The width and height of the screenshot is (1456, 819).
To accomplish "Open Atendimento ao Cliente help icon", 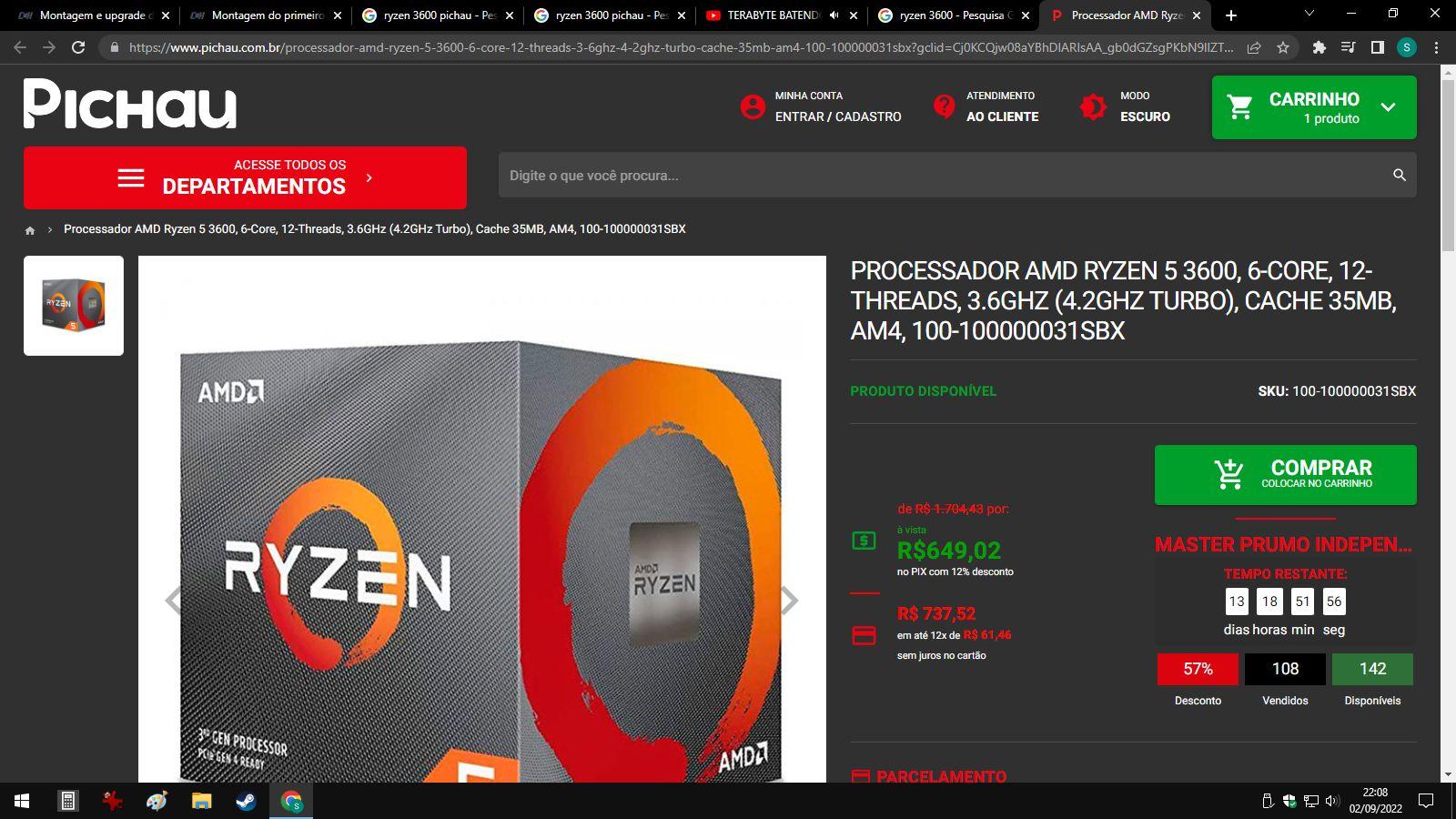I will click(945, 106).
